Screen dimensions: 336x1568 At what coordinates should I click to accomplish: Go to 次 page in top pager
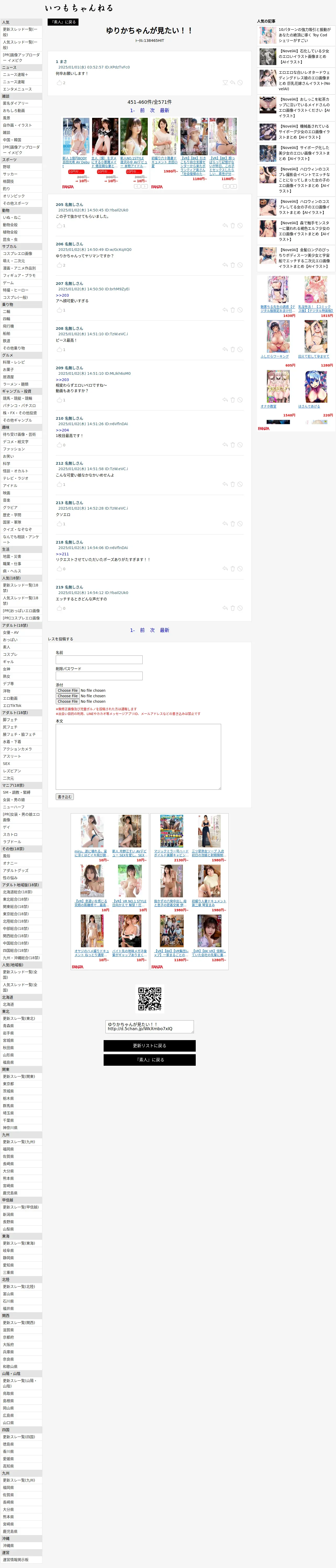[153, 111]
